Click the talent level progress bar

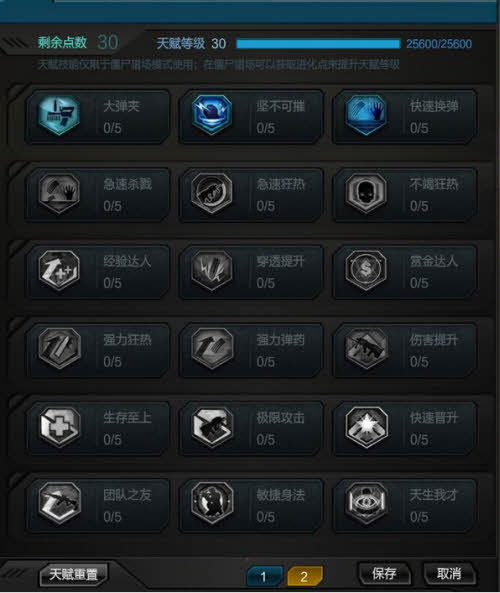[x=318, y=44]
